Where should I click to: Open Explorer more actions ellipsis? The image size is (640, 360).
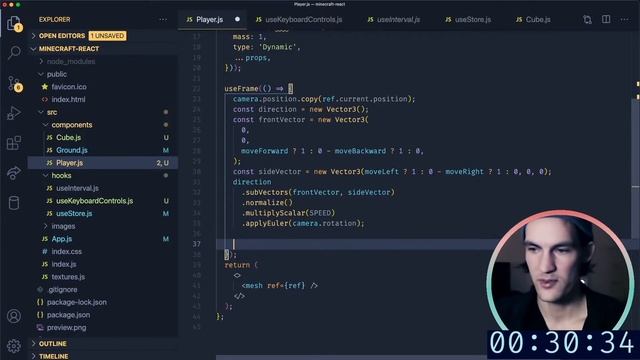pyautogui.click(x=163, y=20)
